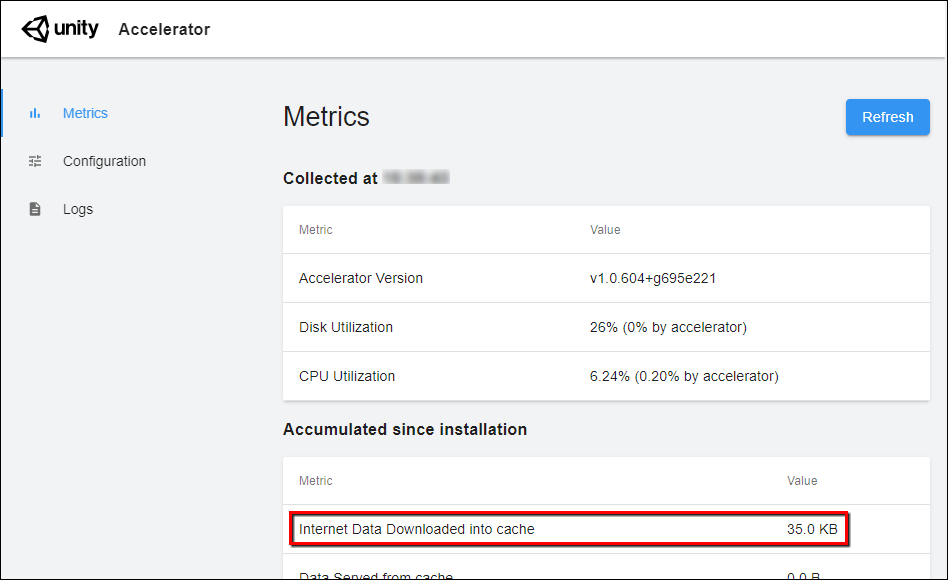Open the Logs sidebar label
Image resolution: width=948 pixels, height=580 pixels.
(x=78, y=209)
